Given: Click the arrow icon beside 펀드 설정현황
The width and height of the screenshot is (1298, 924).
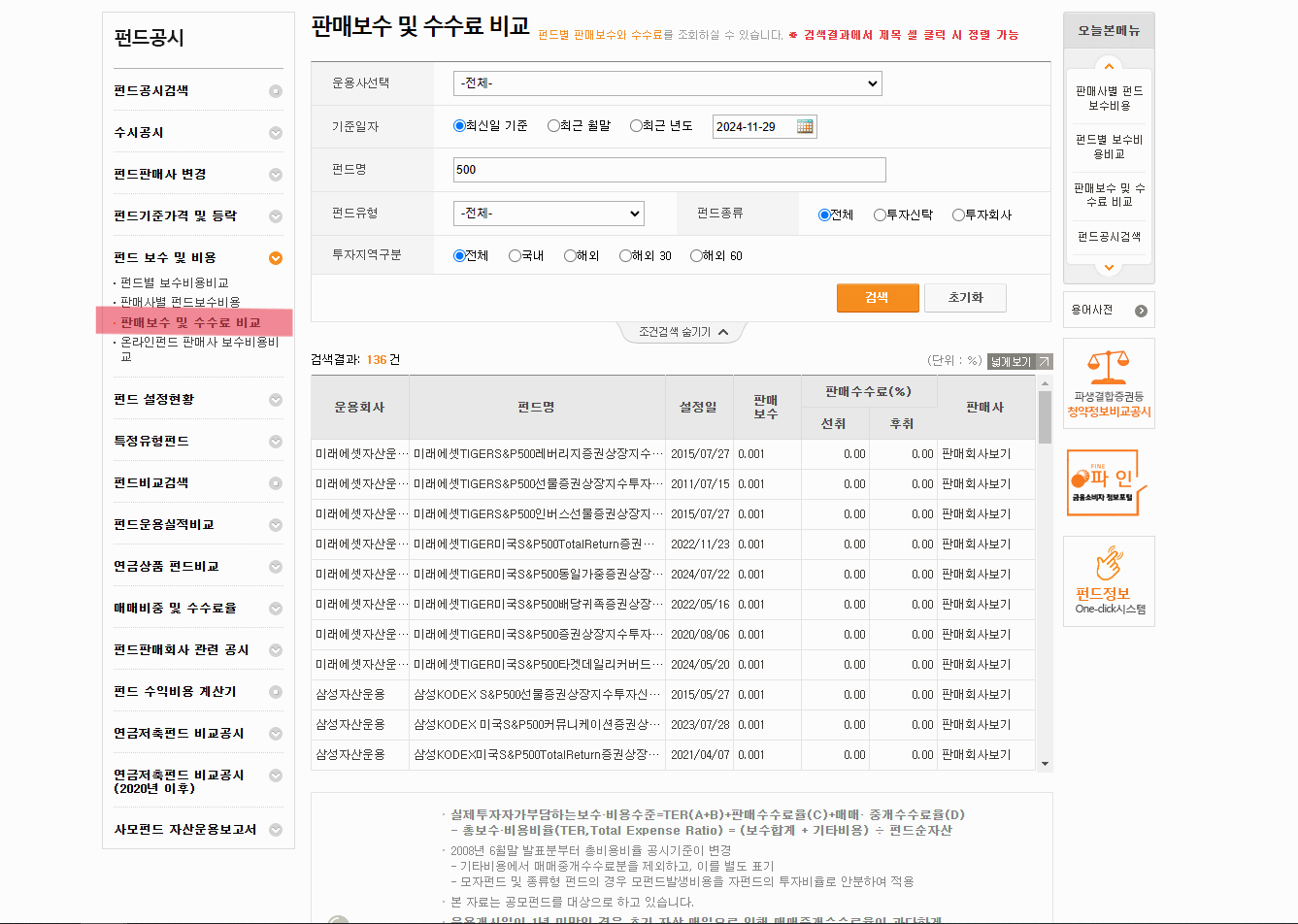Looking at the screenshot, I should click(x=276, y=400).
